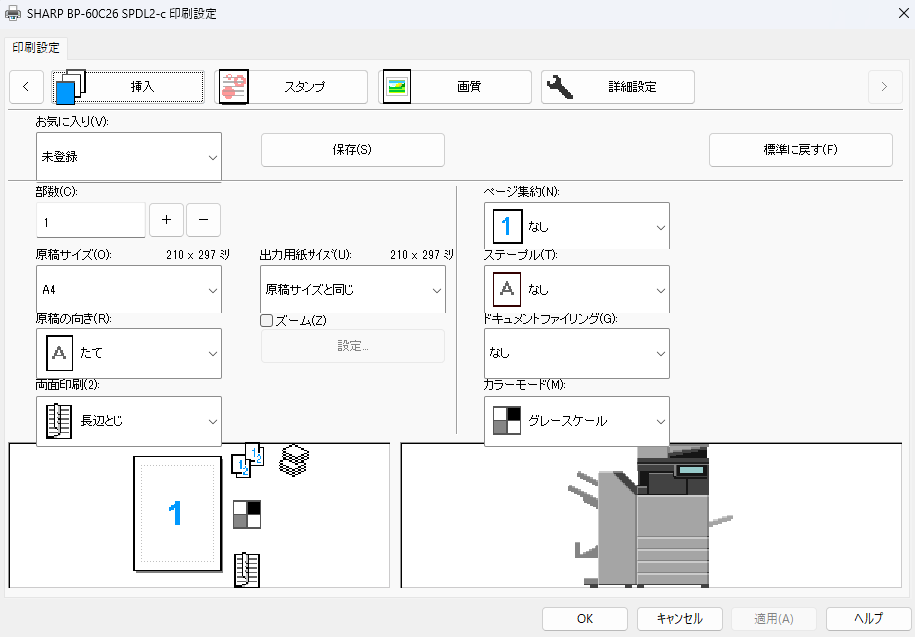Close the print settings dialog
The height and width of the screenshot is (637, 915).
904,13
